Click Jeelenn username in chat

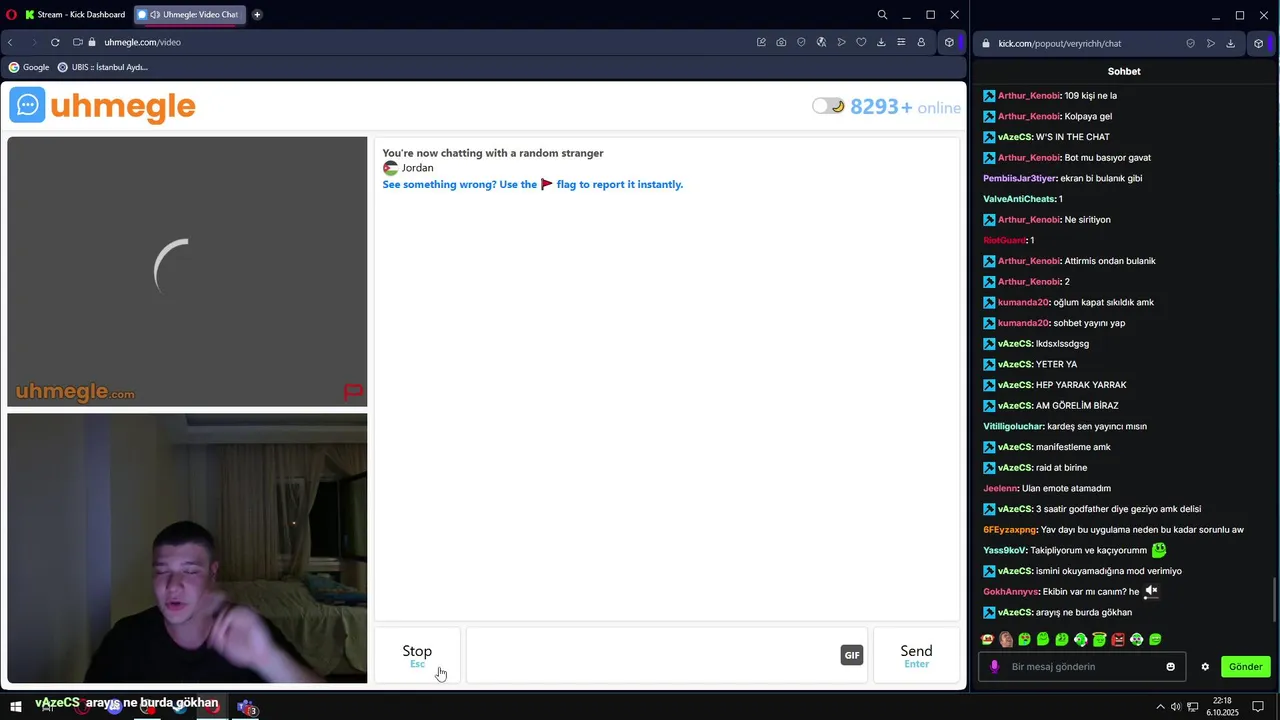(x=1000, y=488)
